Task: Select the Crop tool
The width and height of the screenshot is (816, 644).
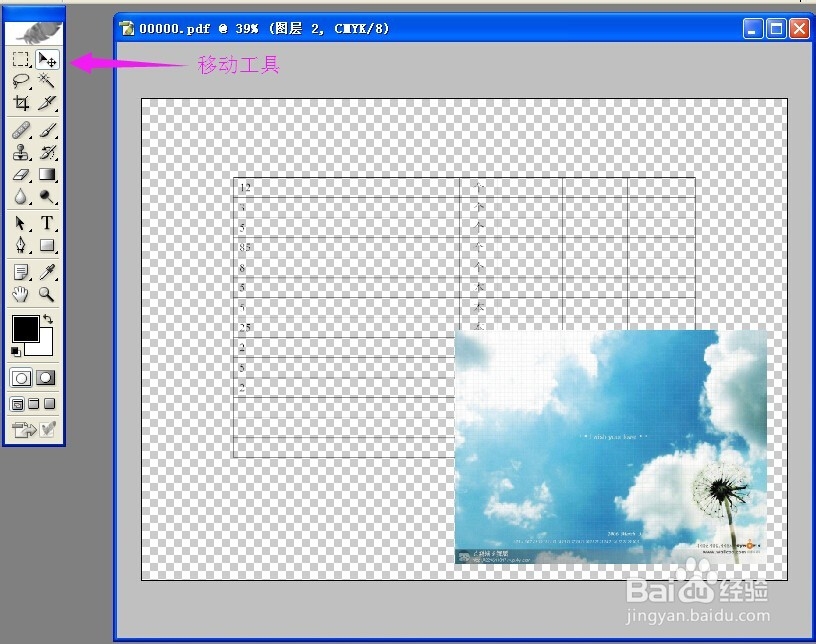Action: click(x=21, y=103)
